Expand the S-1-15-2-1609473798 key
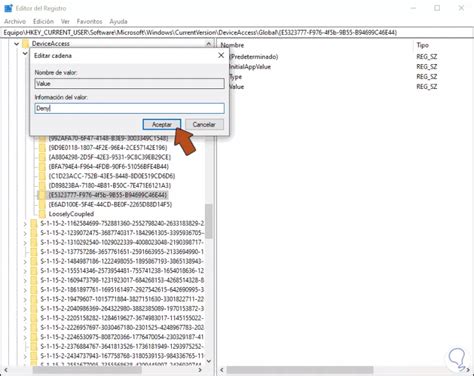This screenshot has width=474, height=376. pos(25,281)
